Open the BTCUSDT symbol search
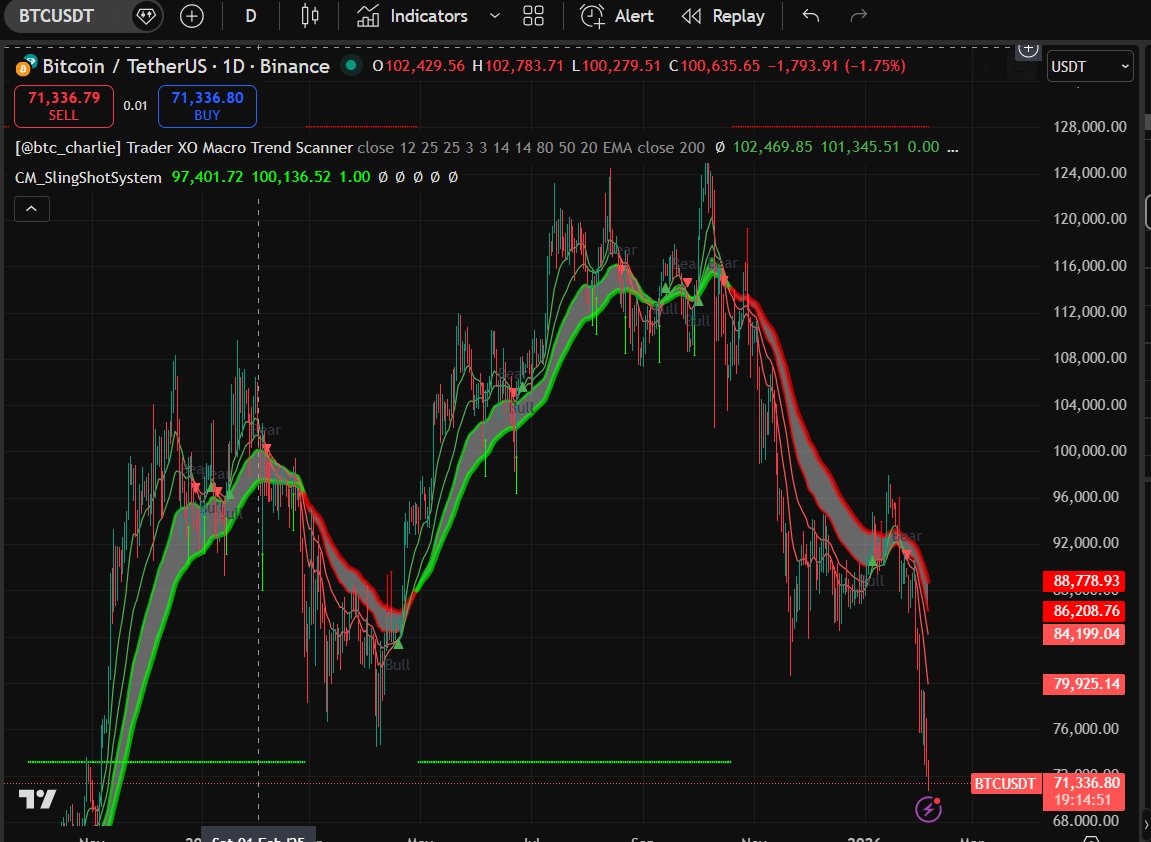The image size is (1151, 842). coord(56,15)
